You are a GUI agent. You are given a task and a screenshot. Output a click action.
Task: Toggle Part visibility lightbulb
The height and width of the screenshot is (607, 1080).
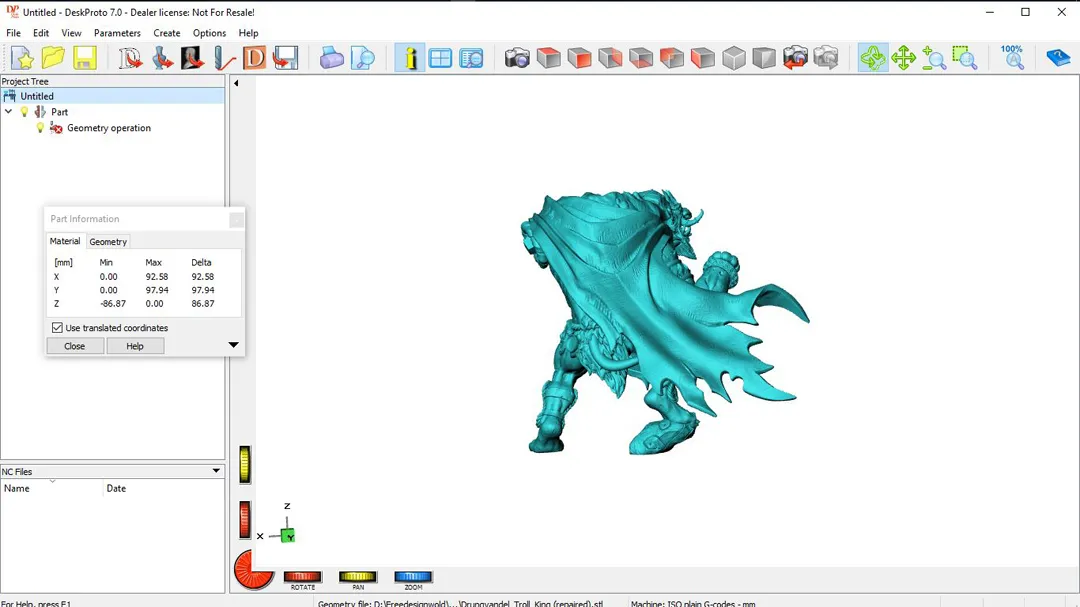point(25,112)
